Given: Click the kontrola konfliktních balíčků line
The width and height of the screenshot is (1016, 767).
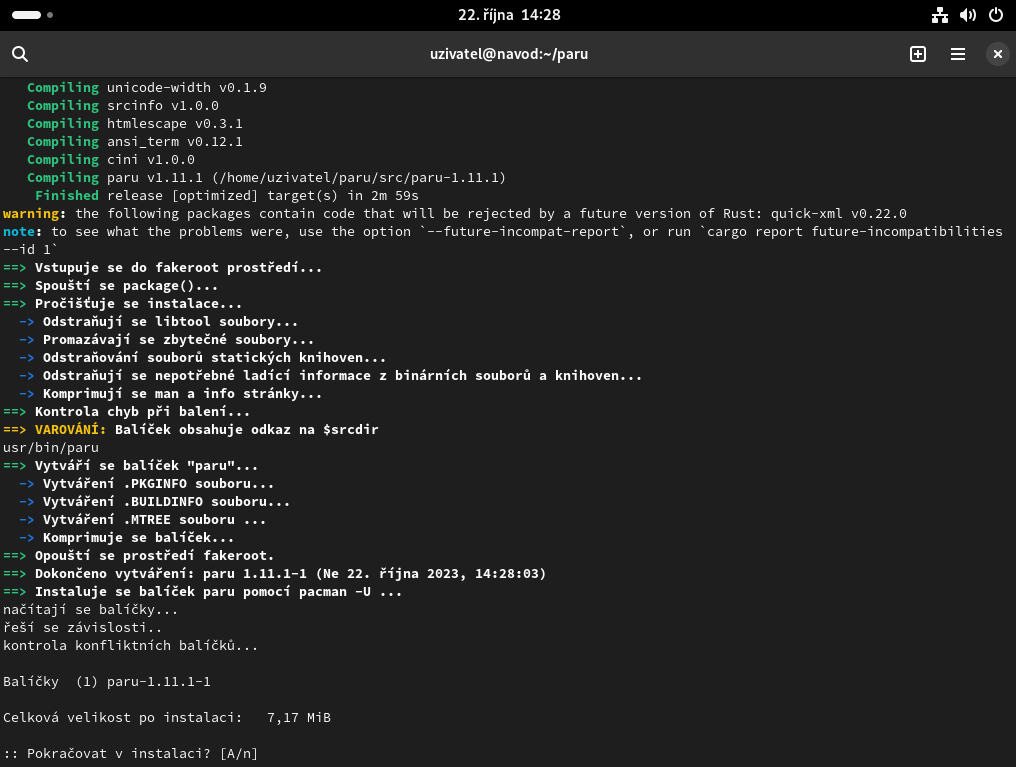Looking at the screenshot, I should point(130,645).
